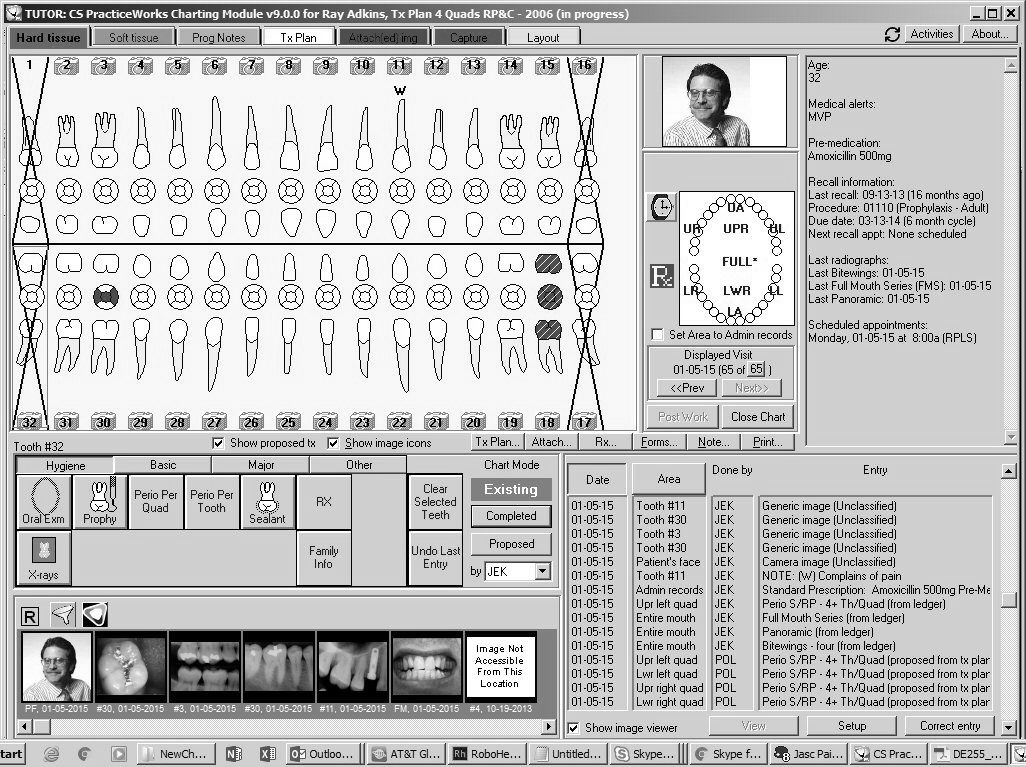Select tooth number 18 label icon
1026x767 pixels.
[547, 422]
